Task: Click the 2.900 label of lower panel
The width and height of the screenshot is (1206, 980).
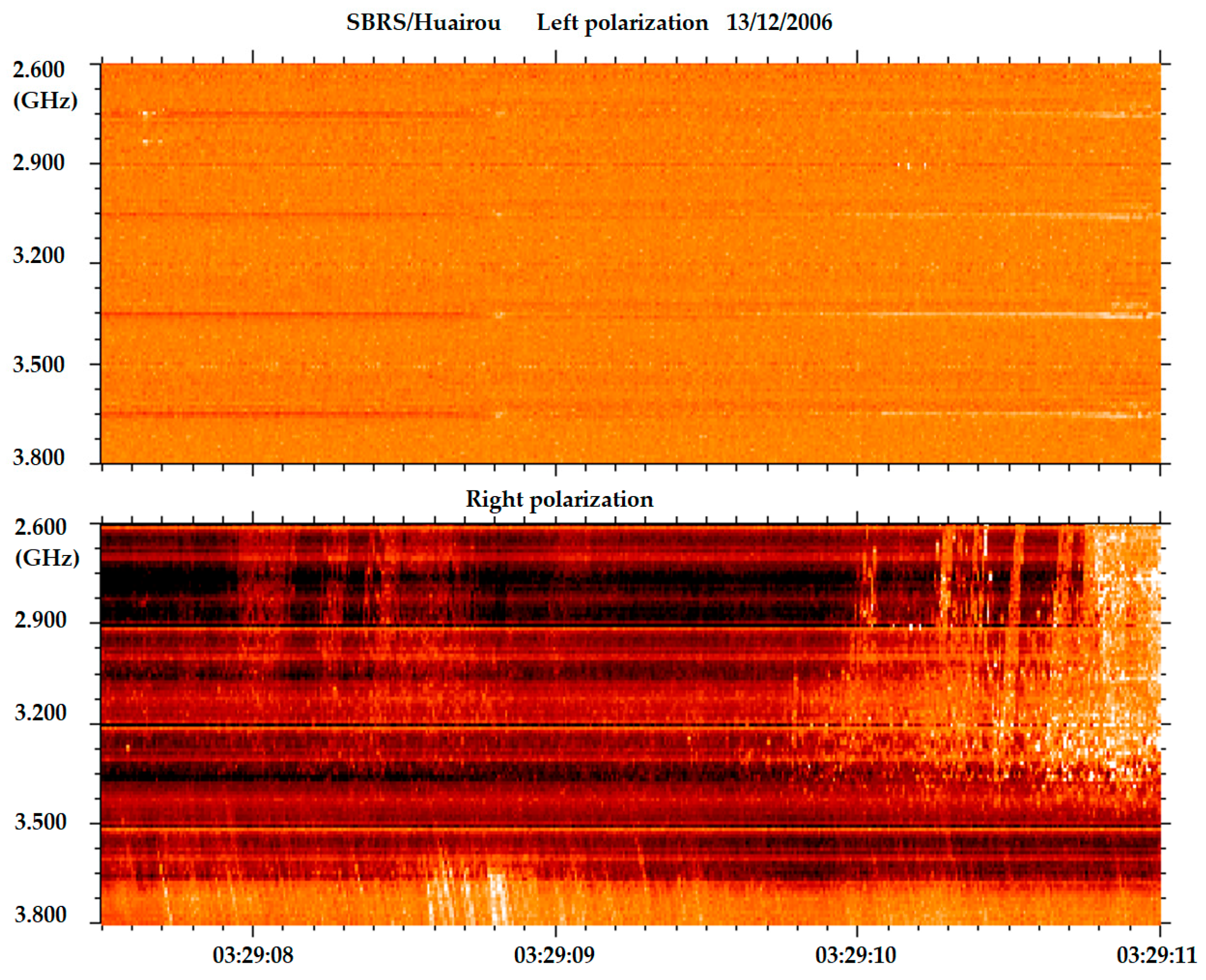Action: click(41, 620)
